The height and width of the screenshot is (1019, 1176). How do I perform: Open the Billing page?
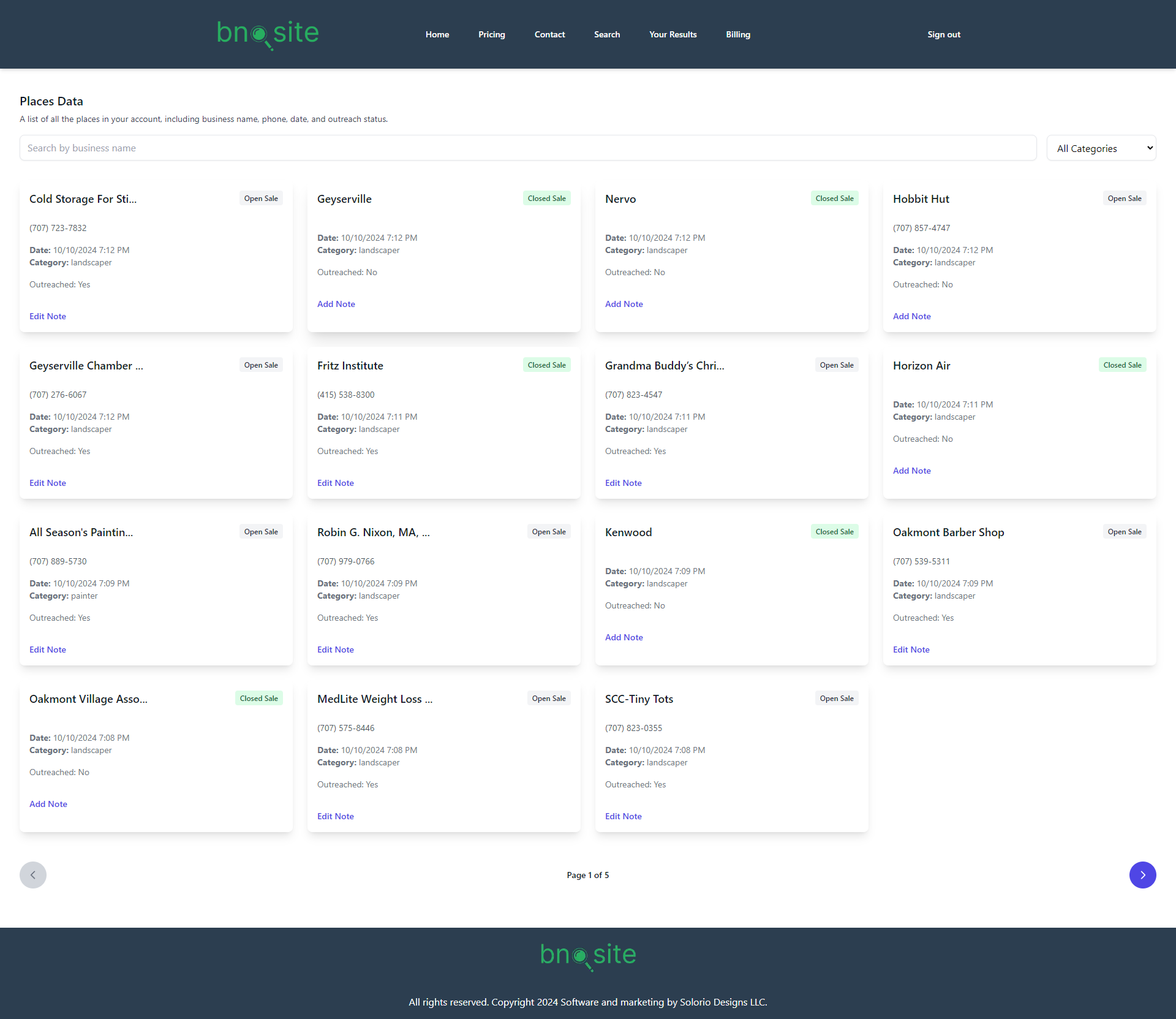737,34
